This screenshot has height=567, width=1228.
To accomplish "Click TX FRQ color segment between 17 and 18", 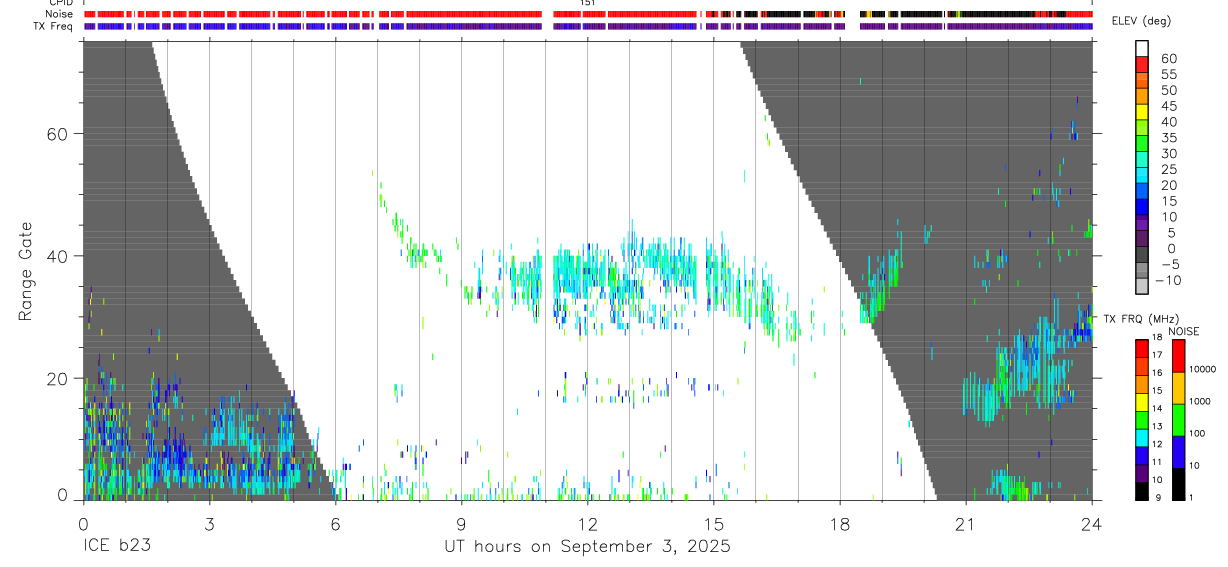I will 1142,348.
